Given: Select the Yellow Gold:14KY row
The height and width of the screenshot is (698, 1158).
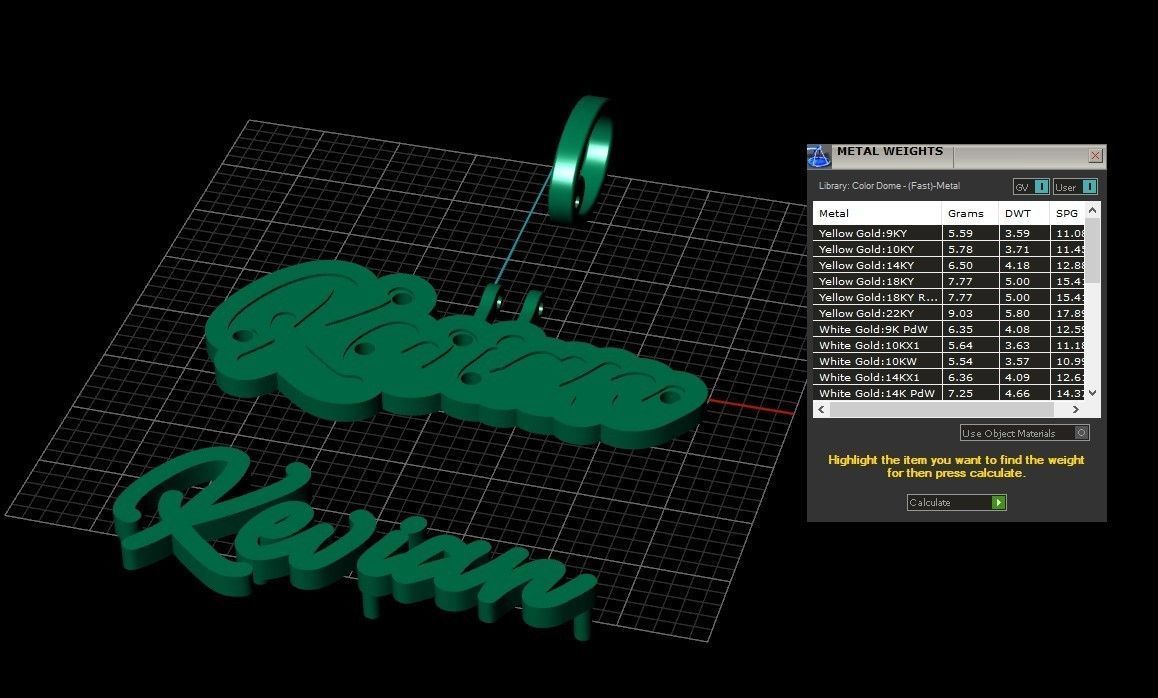Looking at the screenshot, I should (949, 265).
